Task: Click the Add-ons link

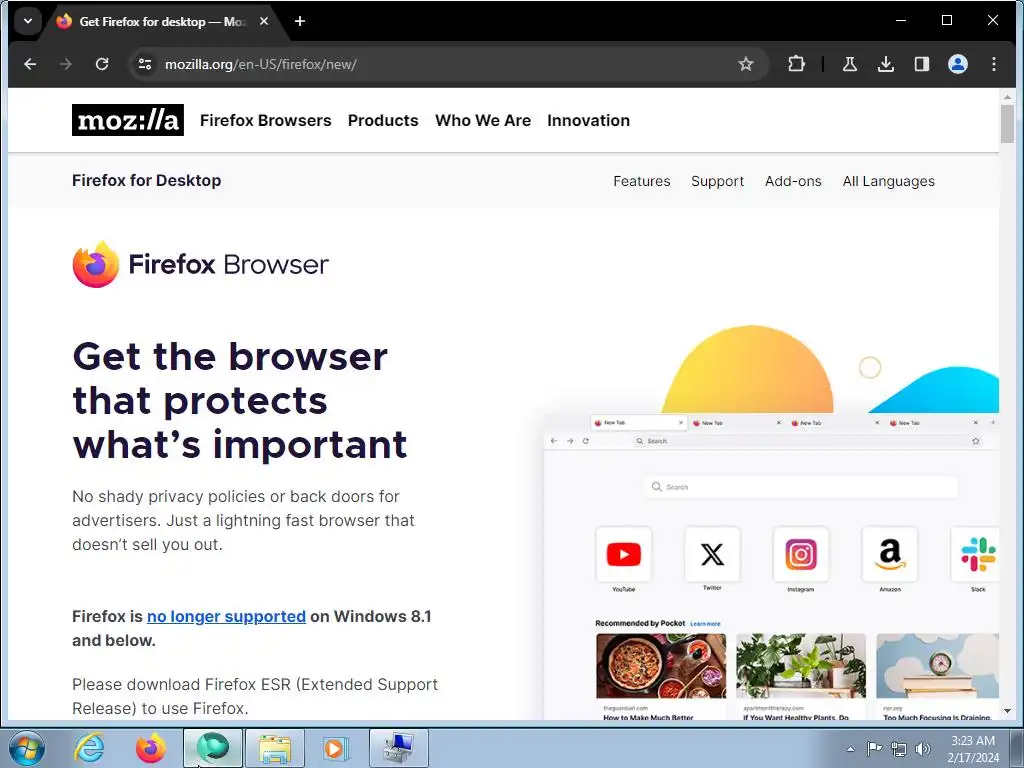Action: pyautogui.click(x=793, y=181)
